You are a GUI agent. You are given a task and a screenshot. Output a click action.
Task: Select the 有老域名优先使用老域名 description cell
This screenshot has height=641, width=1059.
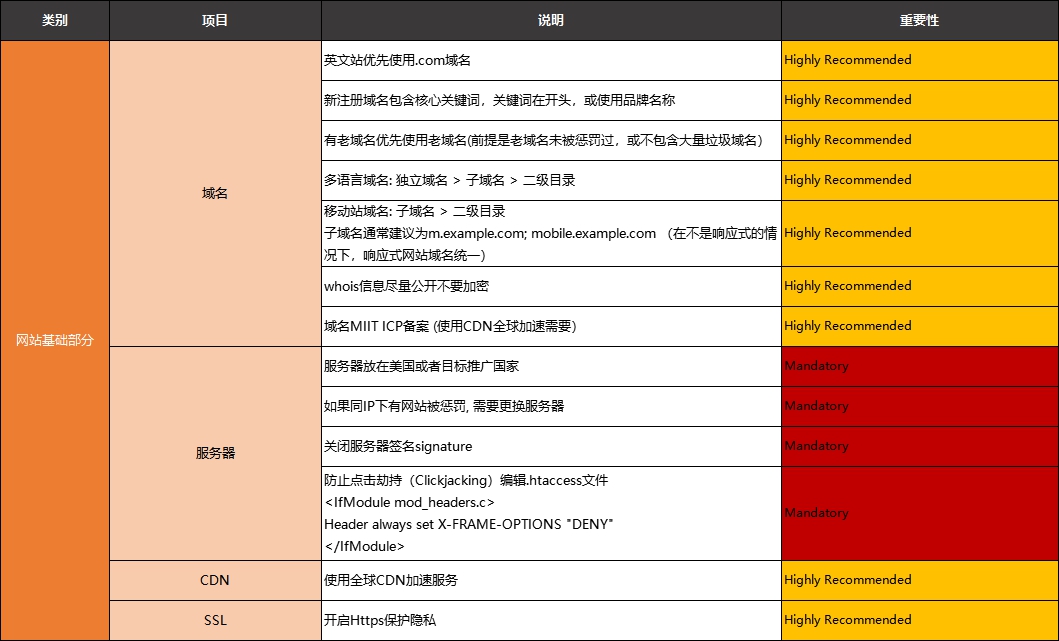point(551,140)
